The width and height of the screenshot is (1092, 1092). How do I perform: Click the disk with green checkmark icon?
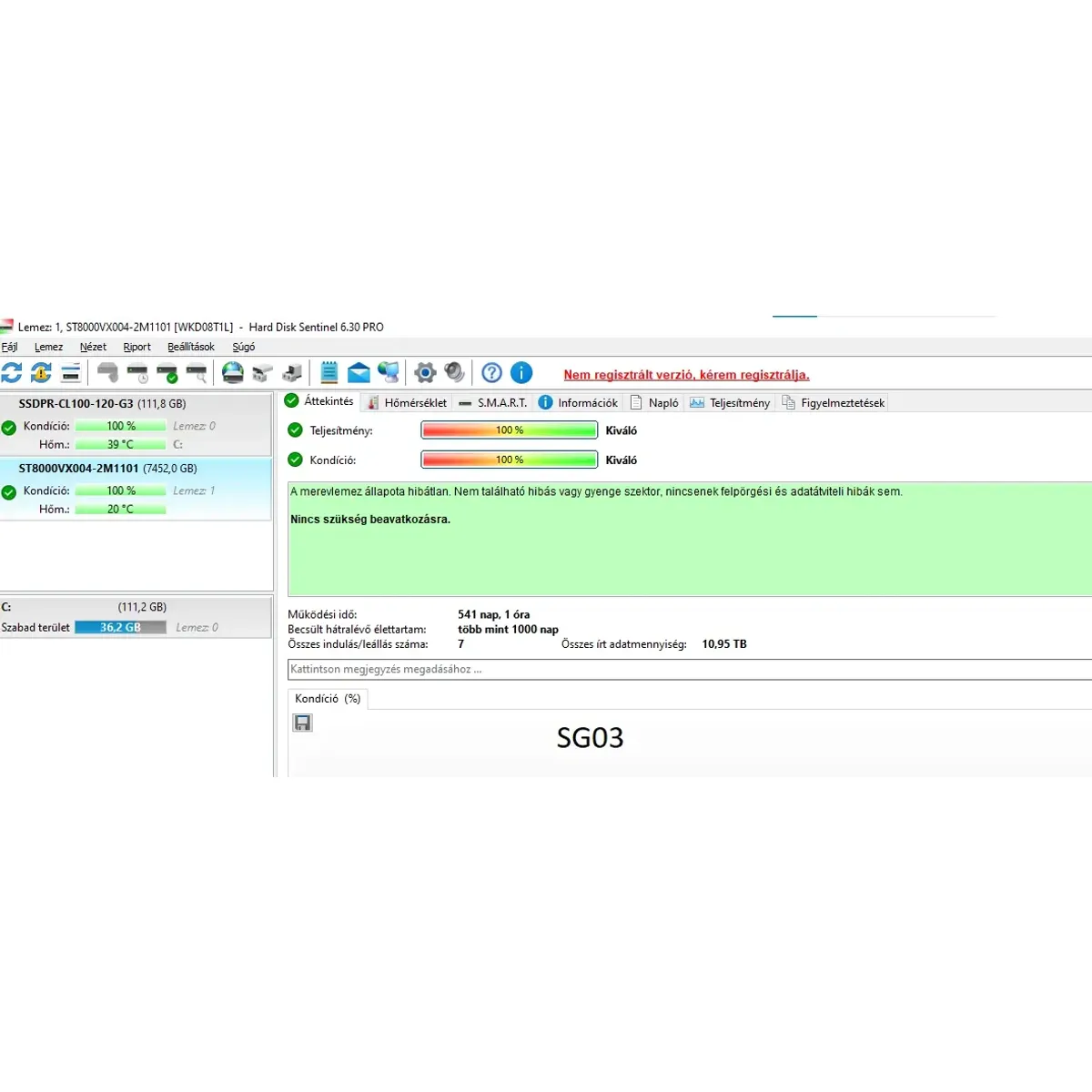167,372
